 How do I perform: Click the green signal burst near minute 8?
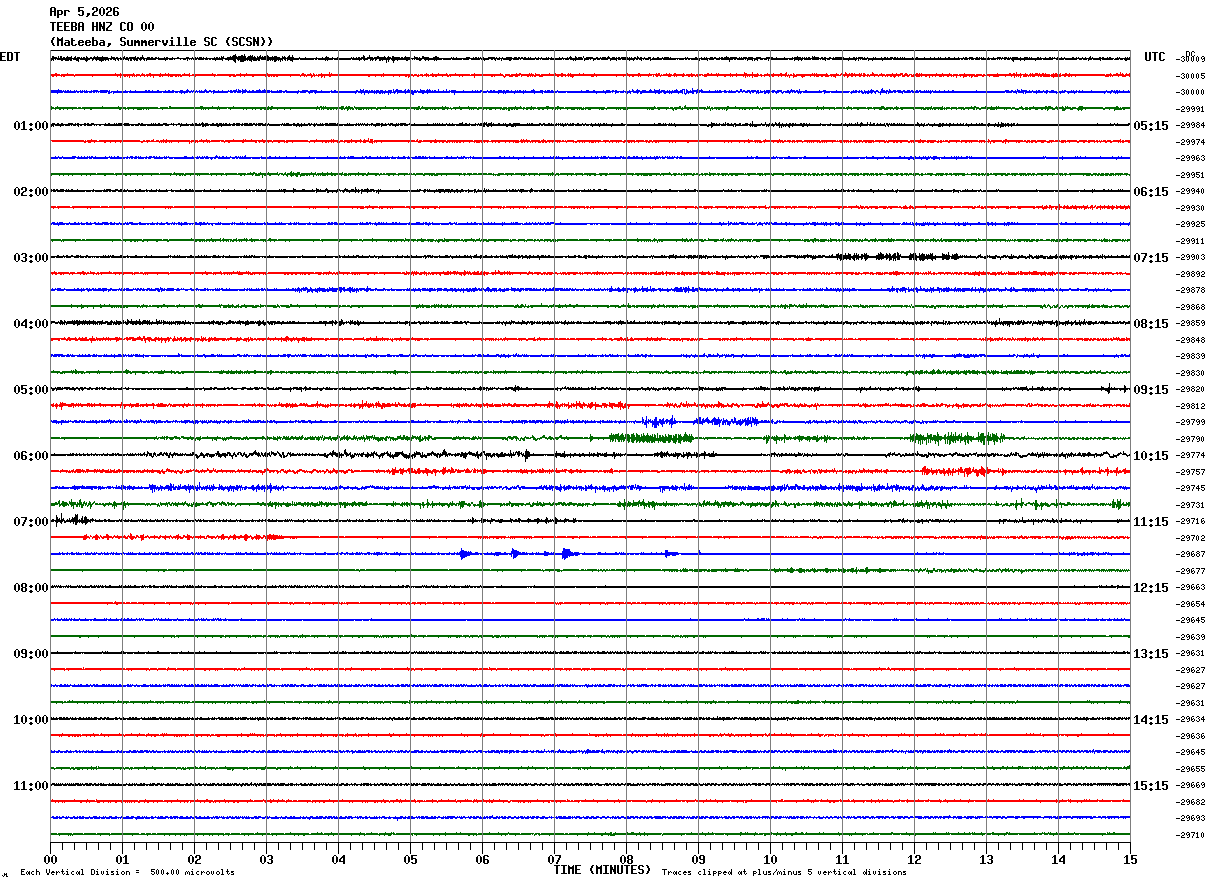651,438
